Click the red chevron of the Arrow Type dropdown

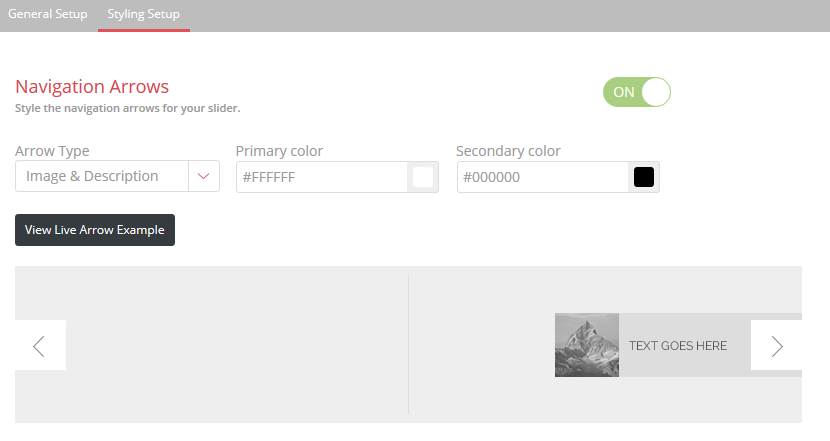204,176
